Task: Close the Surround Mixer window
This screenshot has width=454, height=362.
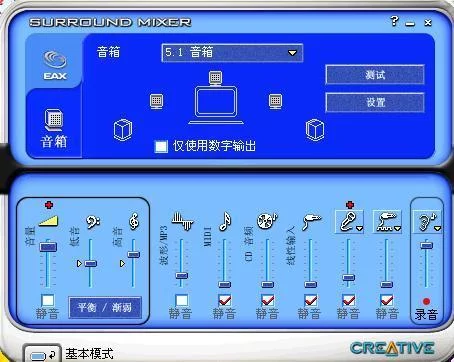Action: click(x=428, y=23)
